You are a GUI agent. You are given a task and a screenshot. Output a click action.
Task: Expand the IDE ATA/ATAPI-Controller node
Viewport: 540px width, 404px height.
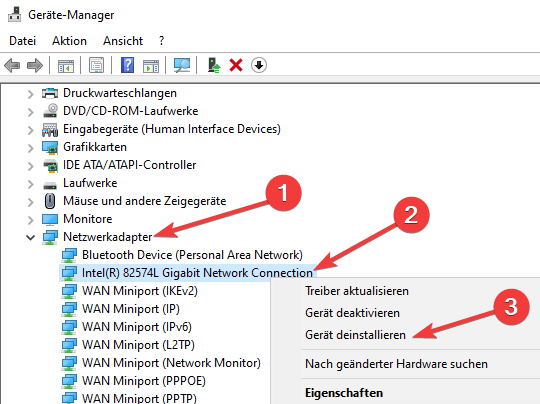point(31,166)
